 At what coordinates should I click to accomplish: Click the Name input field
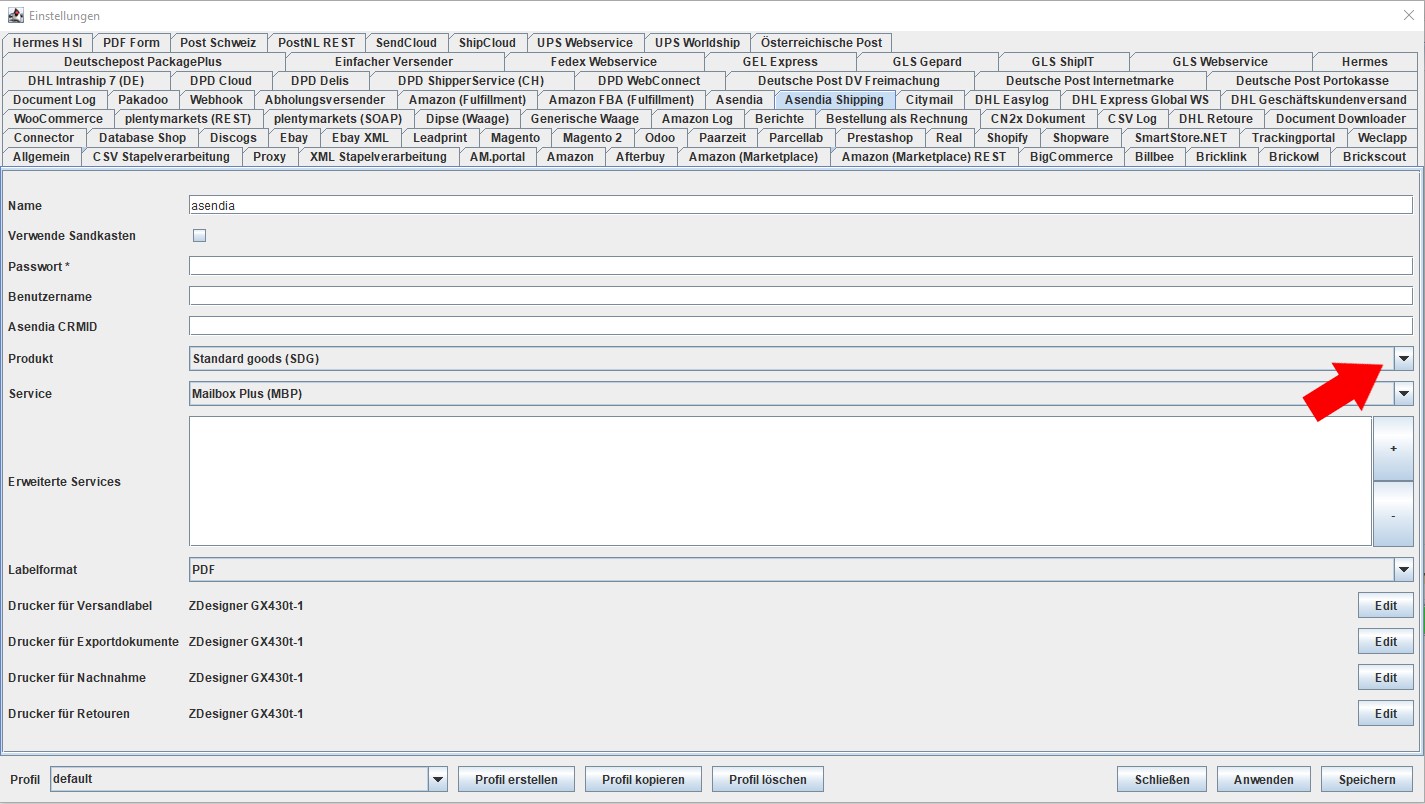click(801, 205)
